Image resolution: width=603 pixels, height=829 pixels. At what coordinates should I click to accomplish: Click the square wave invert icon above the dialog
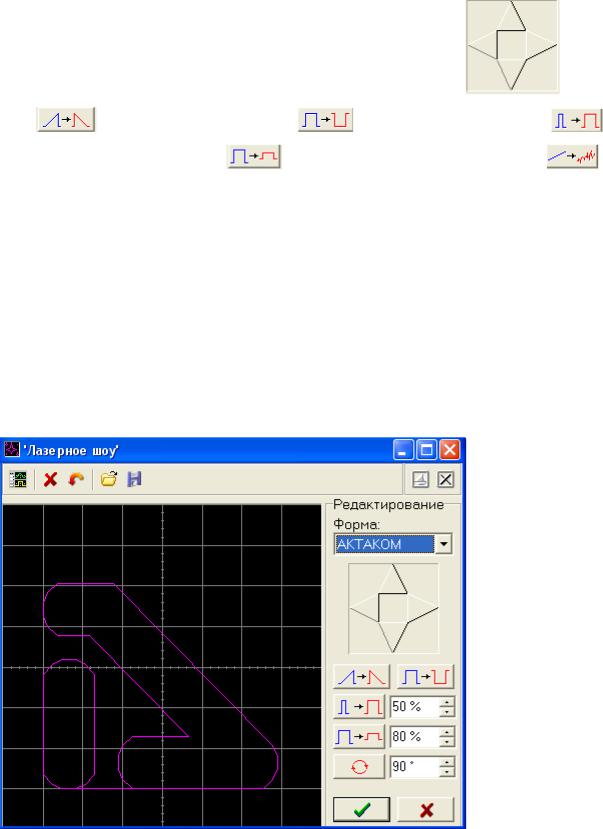(326, 119)
